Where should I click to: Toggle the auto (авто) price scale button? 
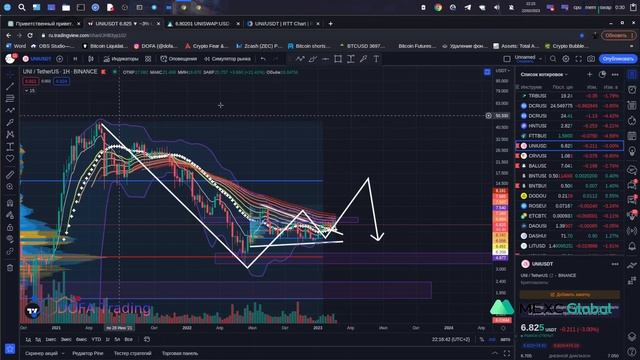505,339
